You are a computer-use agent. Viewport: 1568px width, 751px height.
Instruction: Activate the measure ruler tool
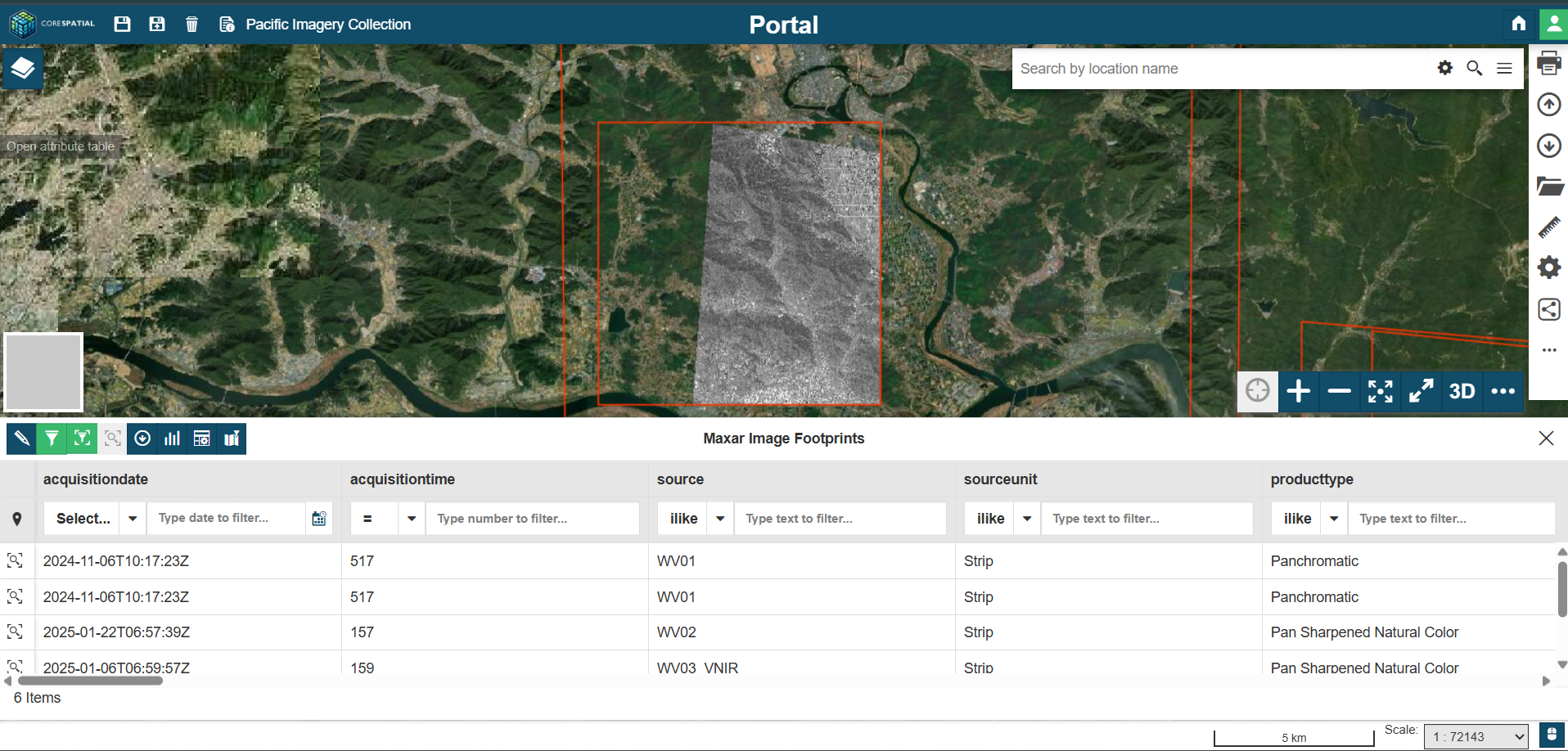1549,227
